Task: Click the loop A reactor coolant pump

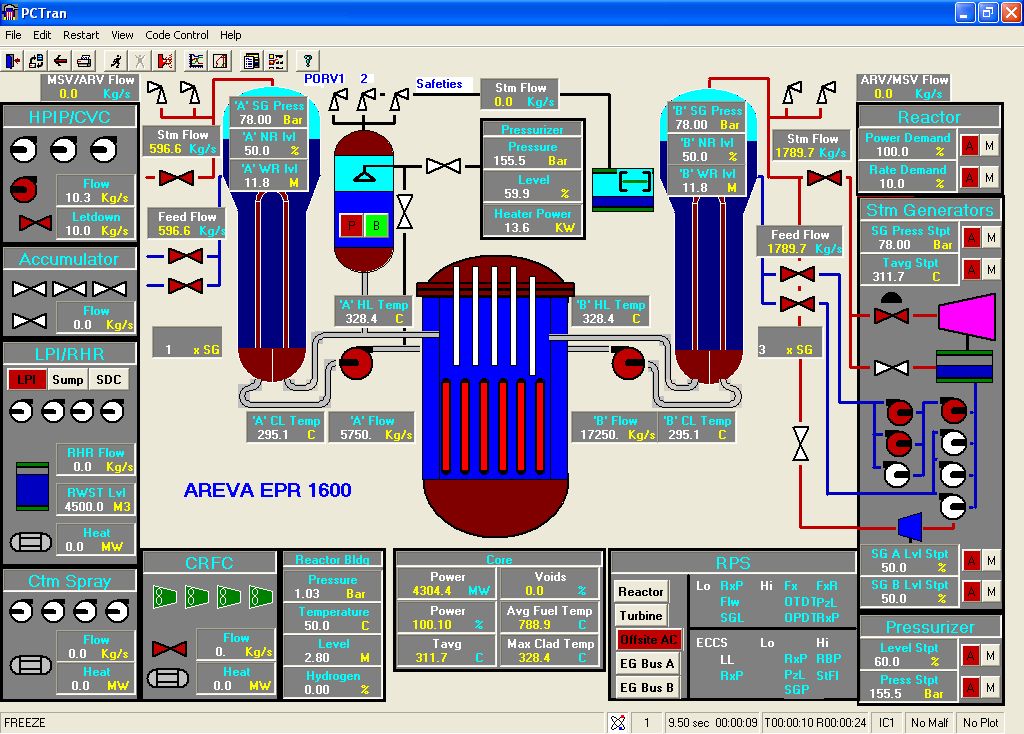Action: pos(355,362)
